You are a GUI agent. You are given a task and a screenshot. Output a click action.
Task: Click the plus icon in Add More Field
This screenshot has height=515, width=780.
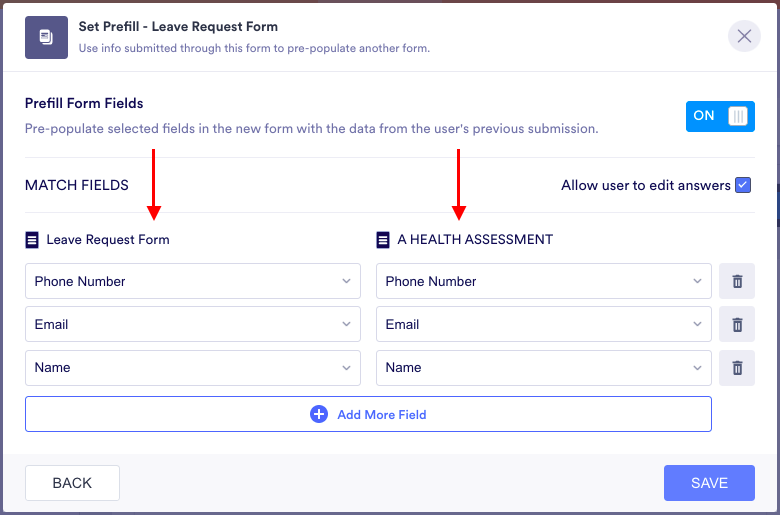pos(319,414)
